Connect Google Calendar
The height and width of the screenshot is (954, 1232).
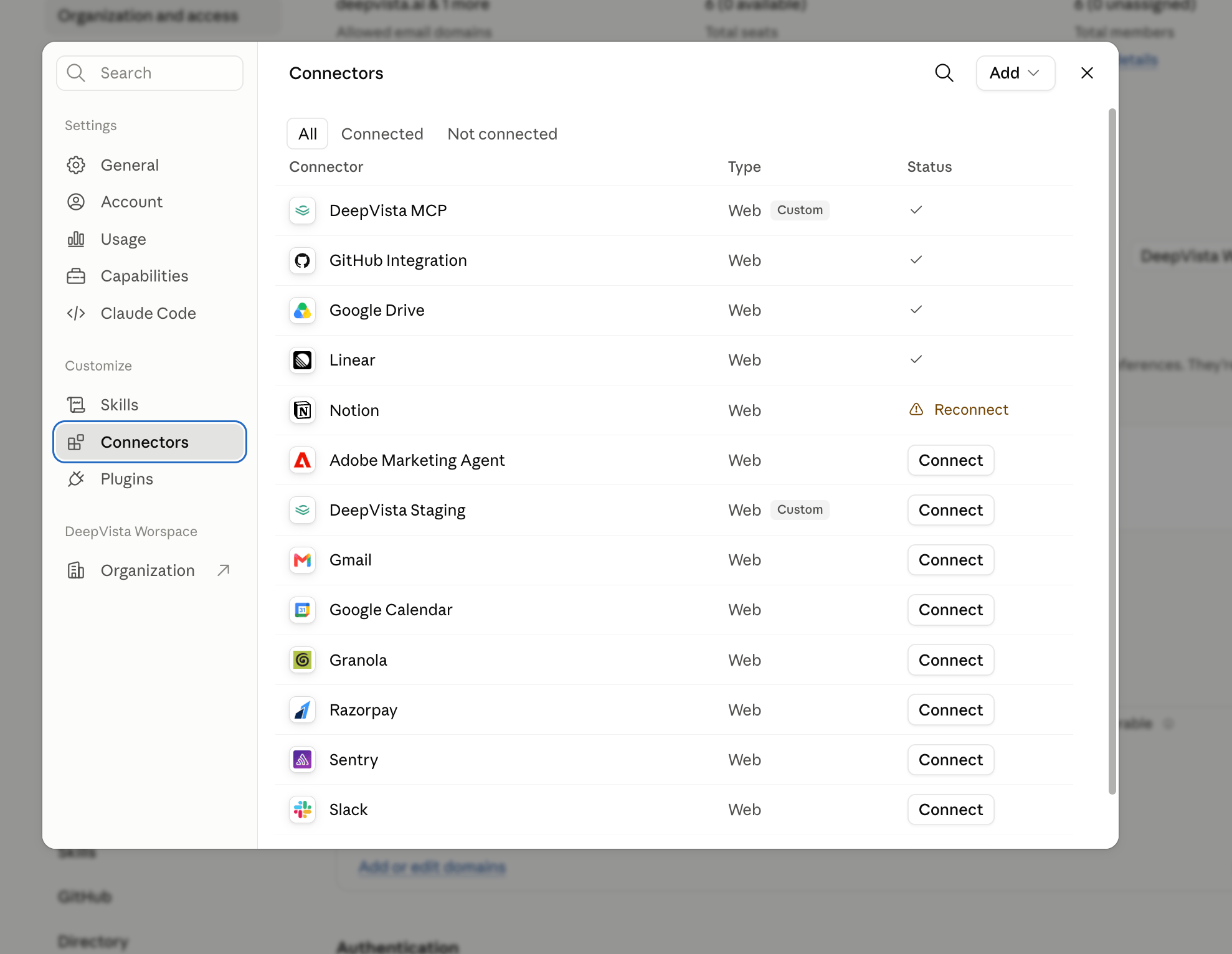click(950, 610)
